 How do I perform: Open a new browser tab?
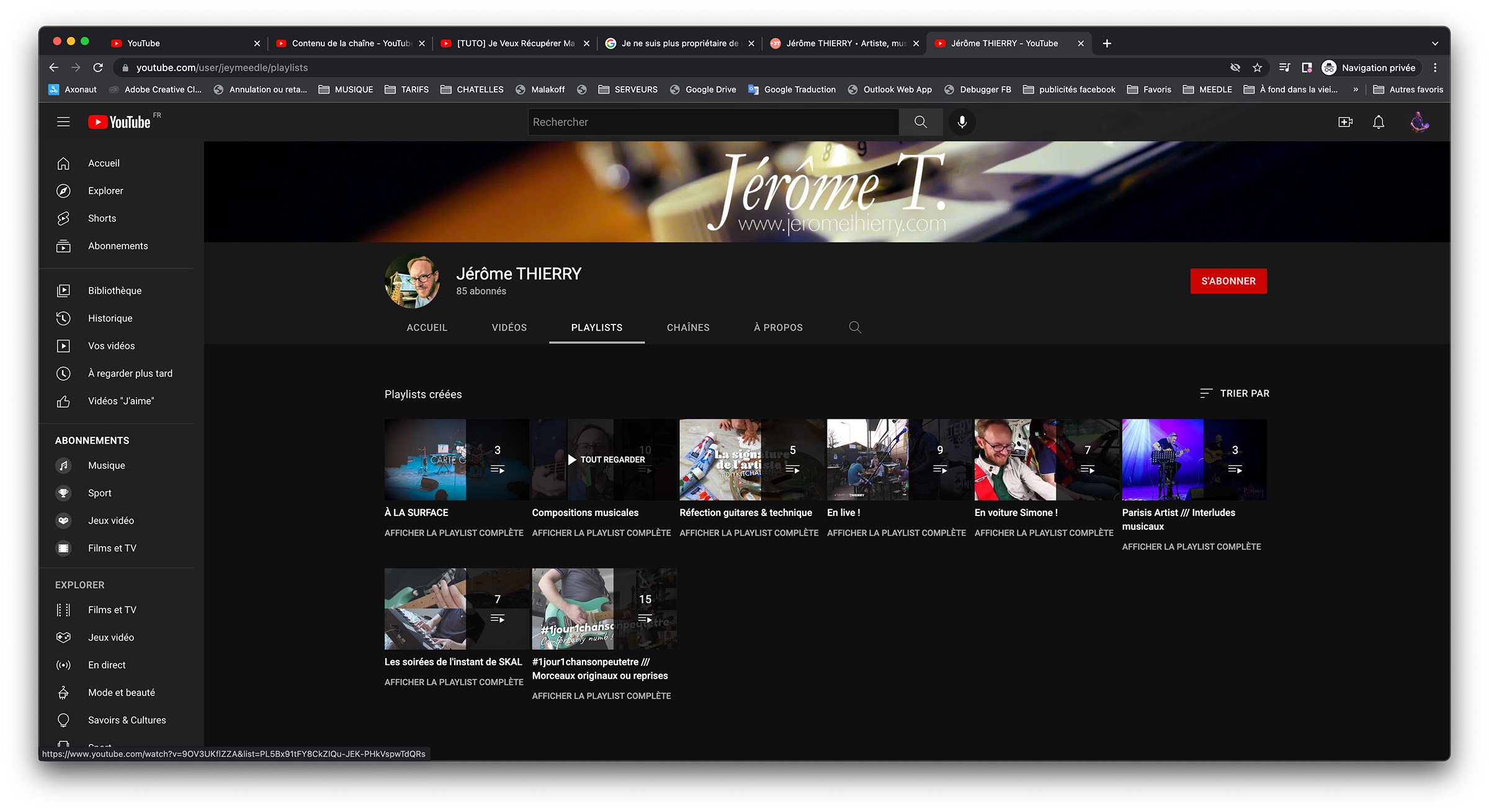tap(1107, 43)
